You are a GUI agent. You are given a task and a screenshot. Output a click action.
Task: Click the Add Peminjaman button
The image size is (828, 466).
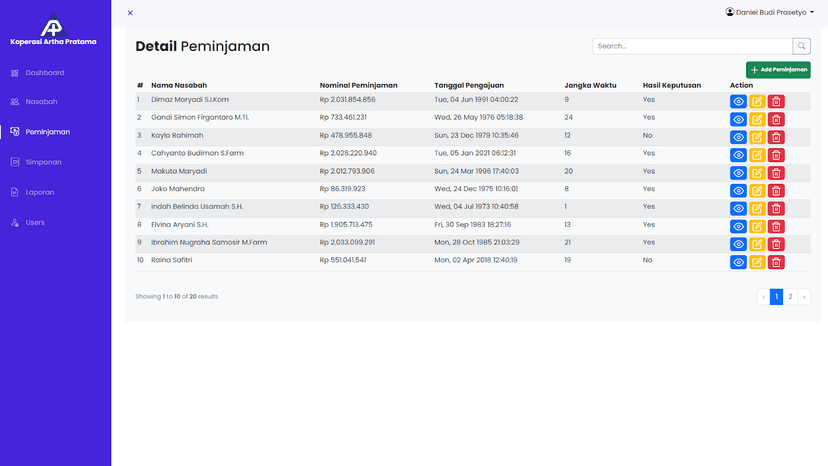tap(778, 70)
